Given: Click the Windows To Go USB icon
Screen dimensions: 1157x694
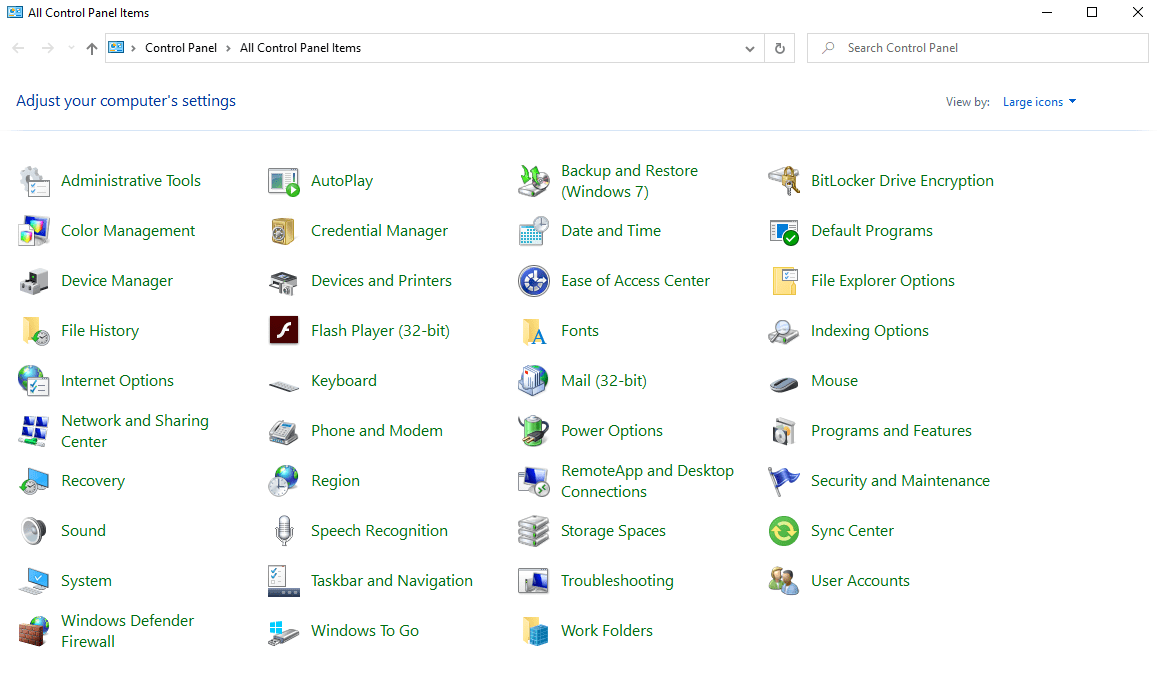Looking at the screenshot, I should 283,633.
